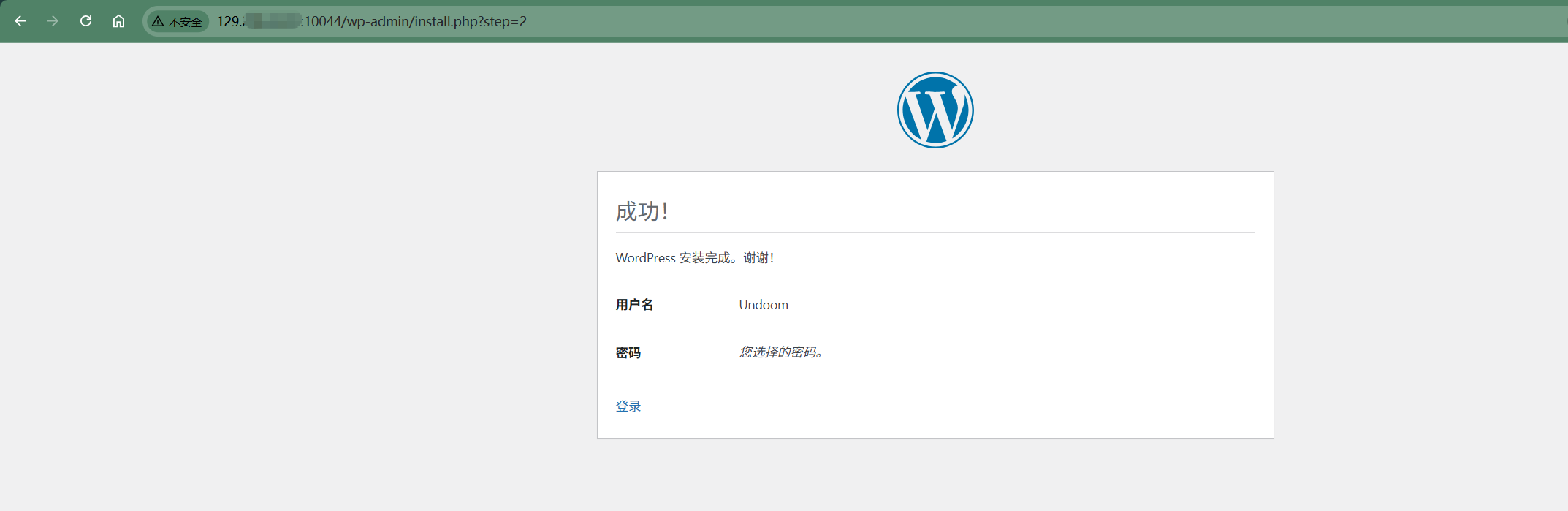
Task: Go back with the browser back arrow
Action: tap(20, 21)
